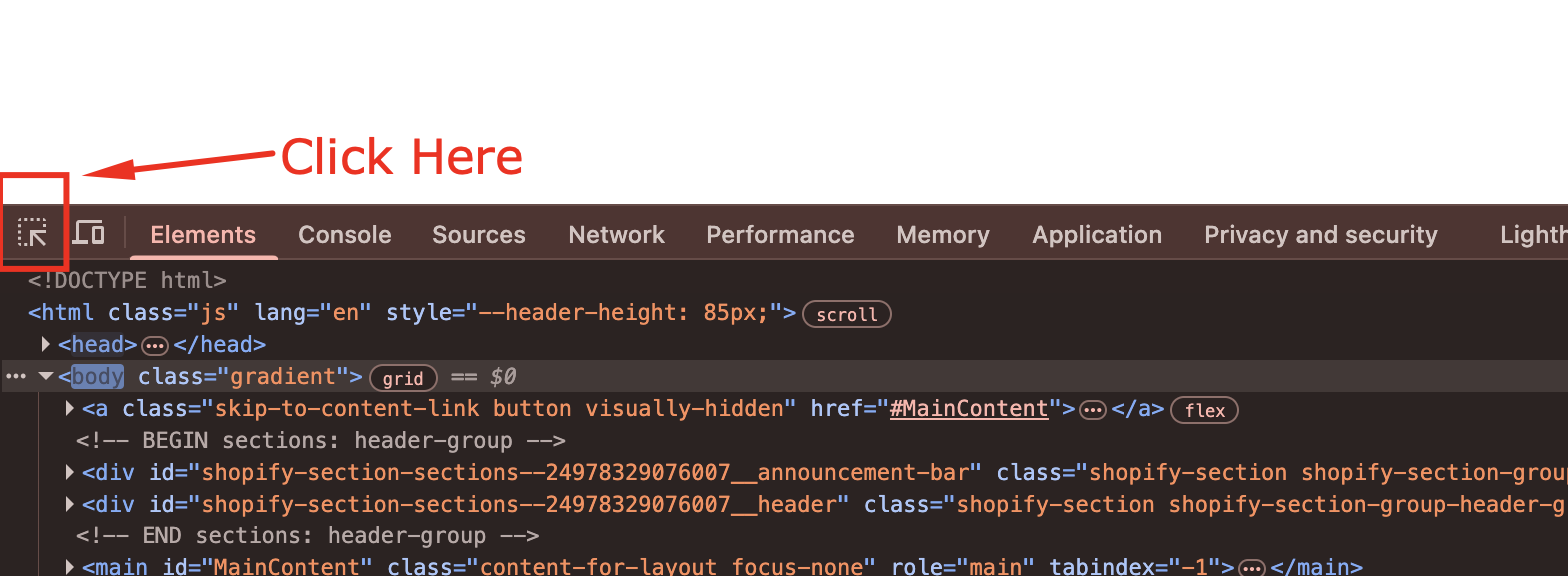Expand the head node
1568x576 pixels.
[46, 345]
